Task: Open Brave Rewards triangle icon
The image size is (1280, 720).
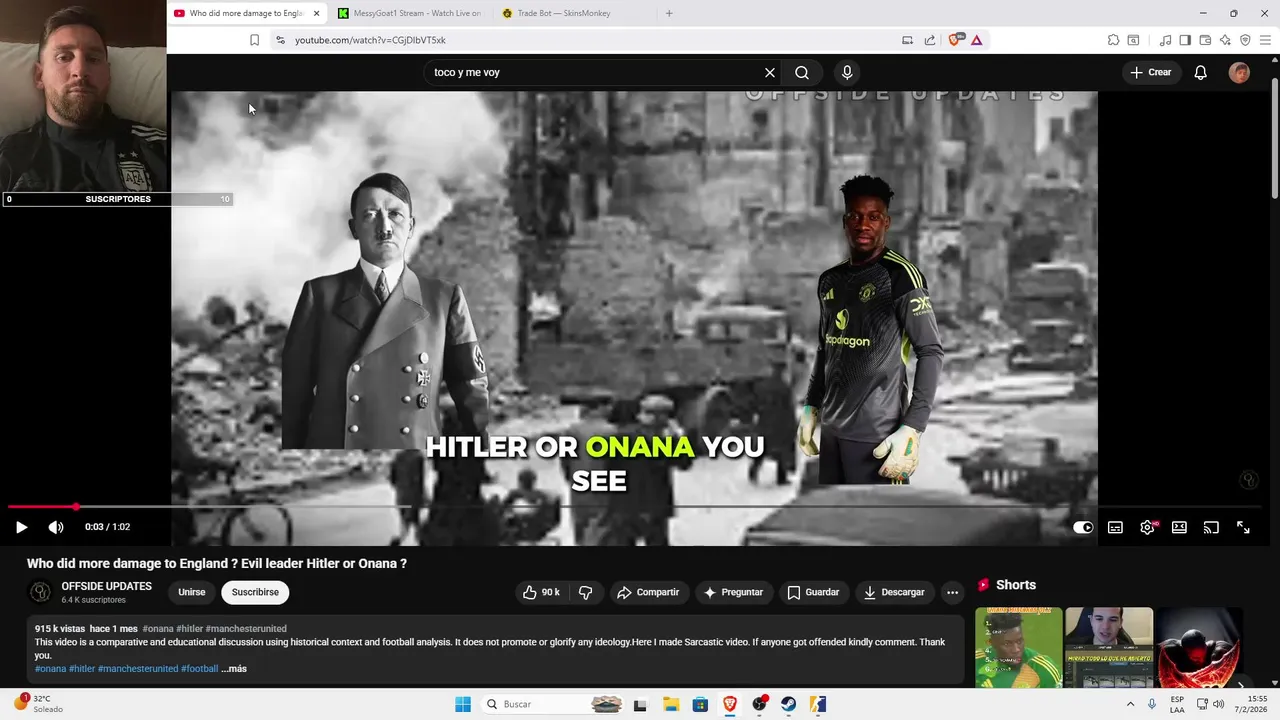Action: pyautogui.click(x=976, y=40)
